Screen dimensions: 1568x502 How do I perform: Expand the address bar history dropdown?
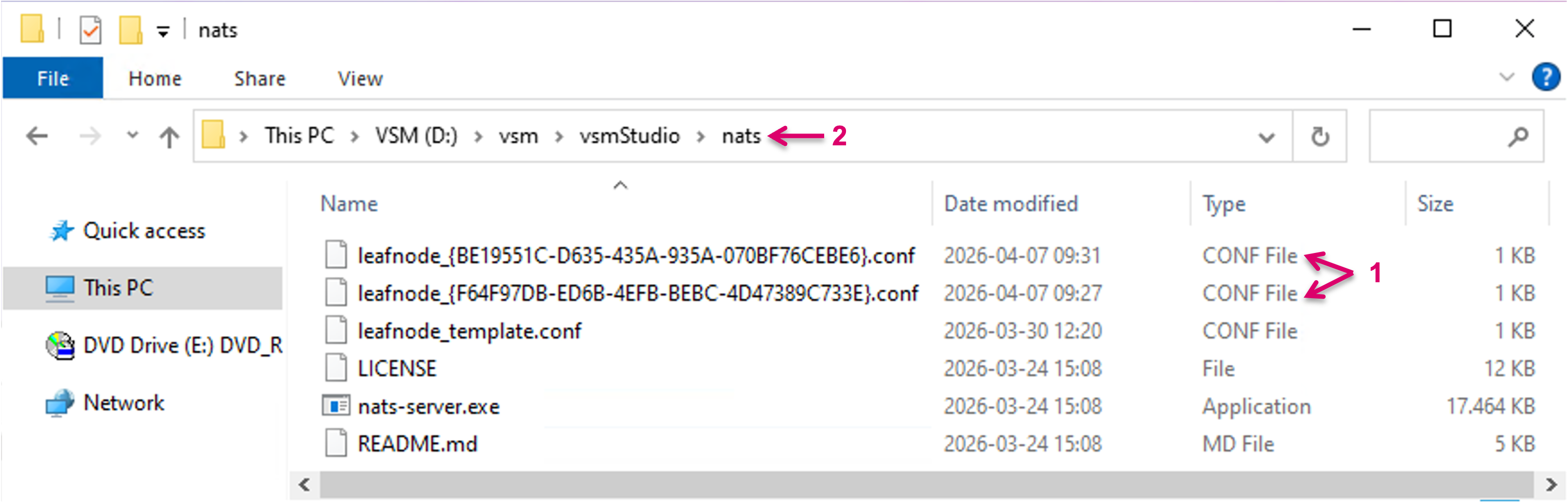tap(1266, 138)
